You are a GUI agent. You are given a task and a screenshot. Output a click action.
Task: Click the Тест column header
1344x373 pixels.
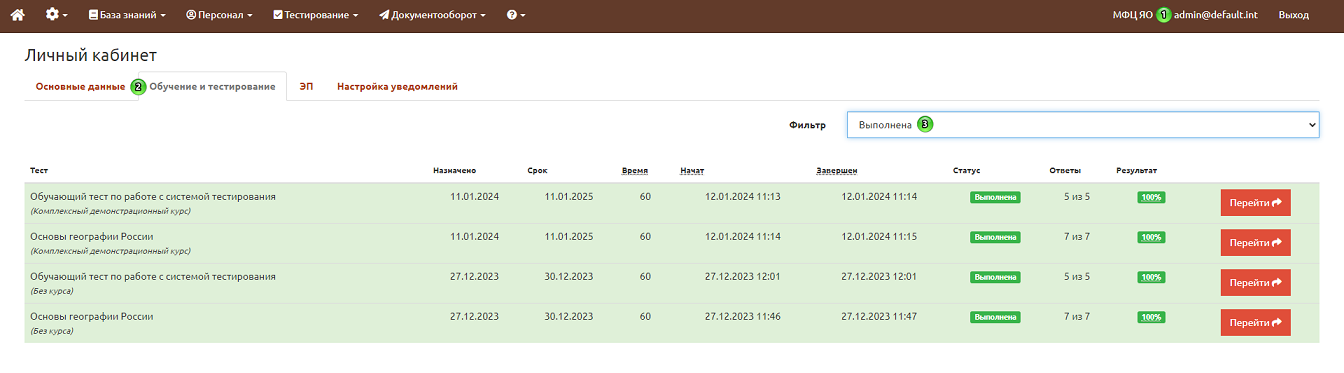pyautogui.click(x=39, y=171)
